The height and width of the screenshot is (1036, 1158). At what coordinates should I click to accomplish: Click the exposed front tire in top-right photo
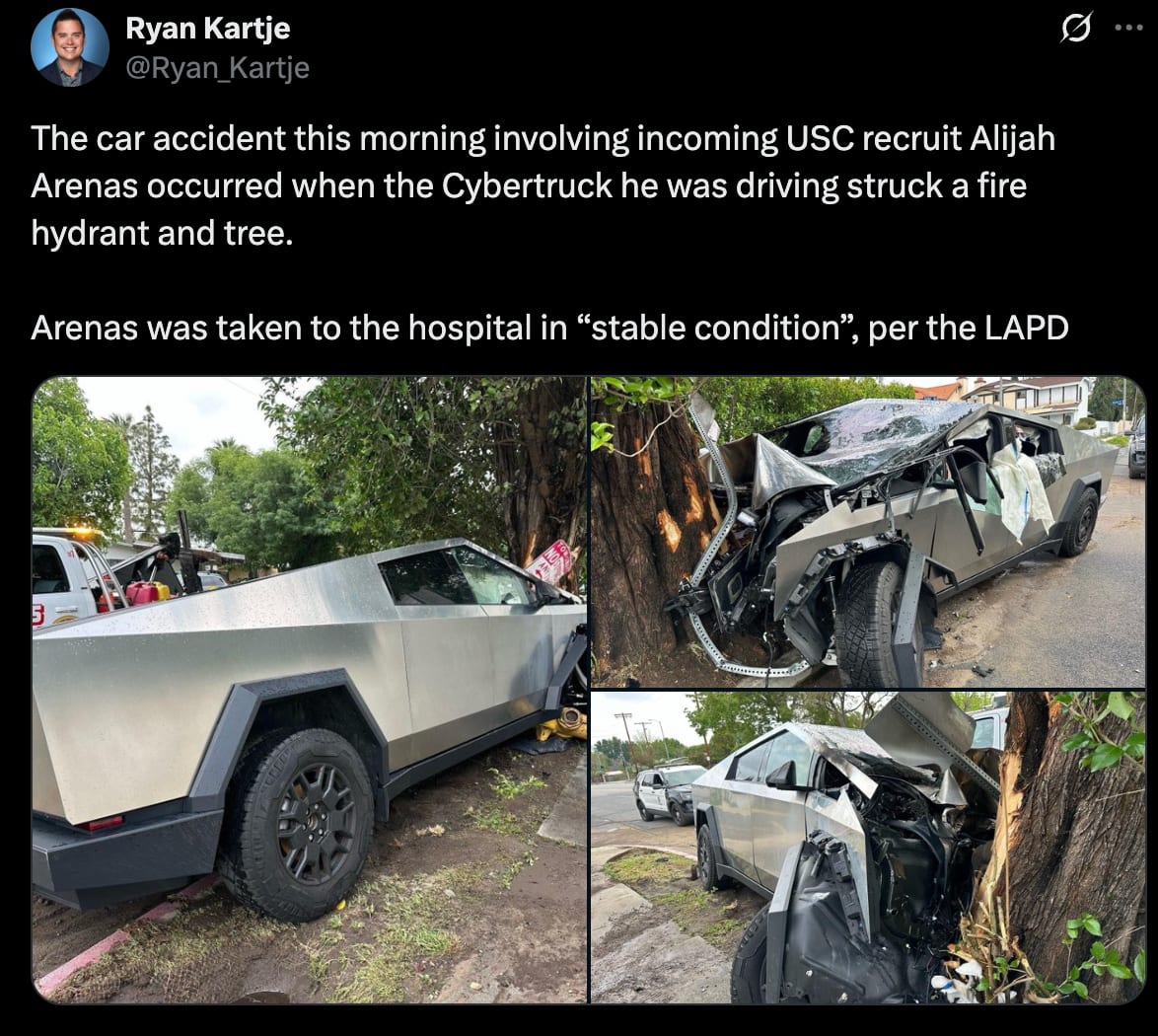click(x=878, y=623)
